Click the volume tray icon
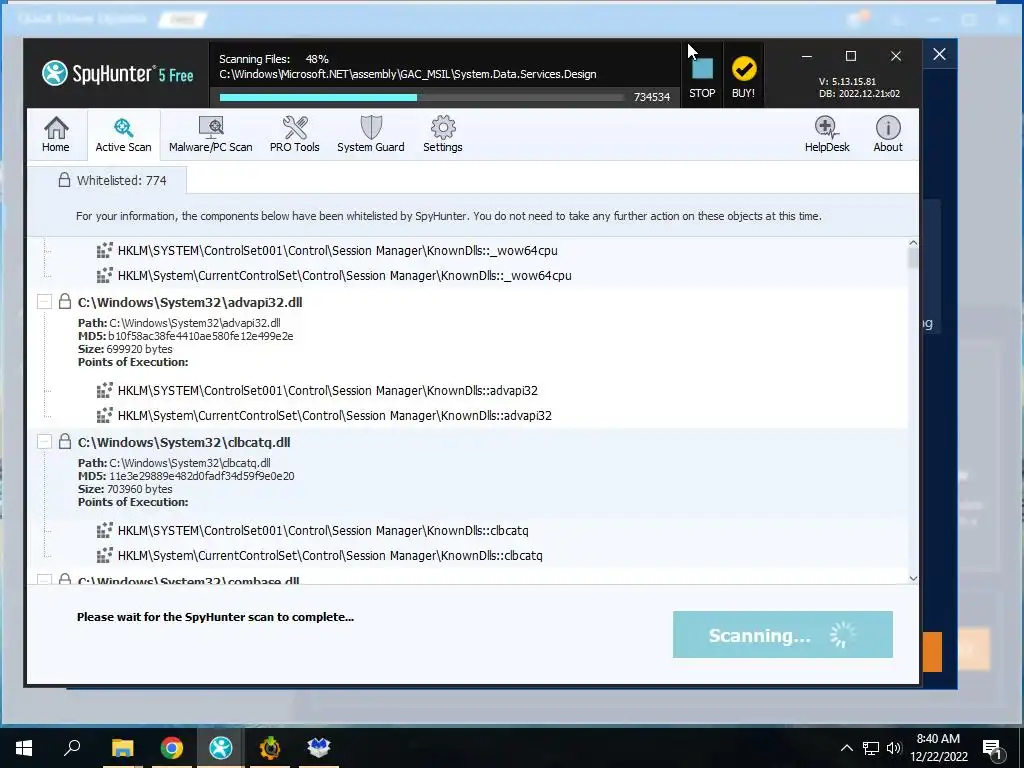Screen dimensions: 1024x768 click(894, 748)
